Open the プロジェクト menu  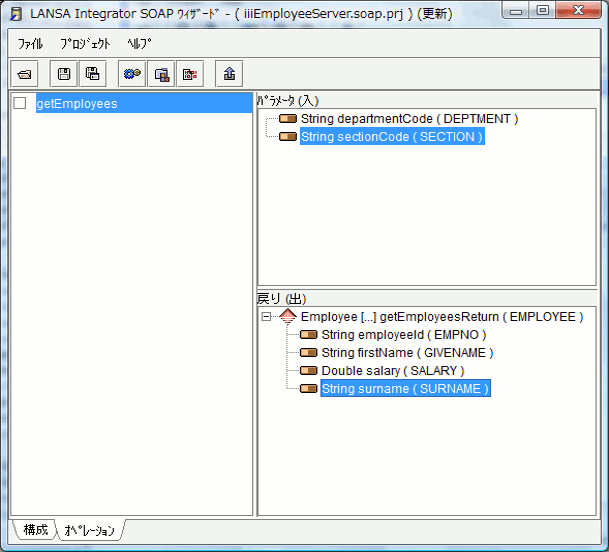pyautogui.click(x=85, y=44)
